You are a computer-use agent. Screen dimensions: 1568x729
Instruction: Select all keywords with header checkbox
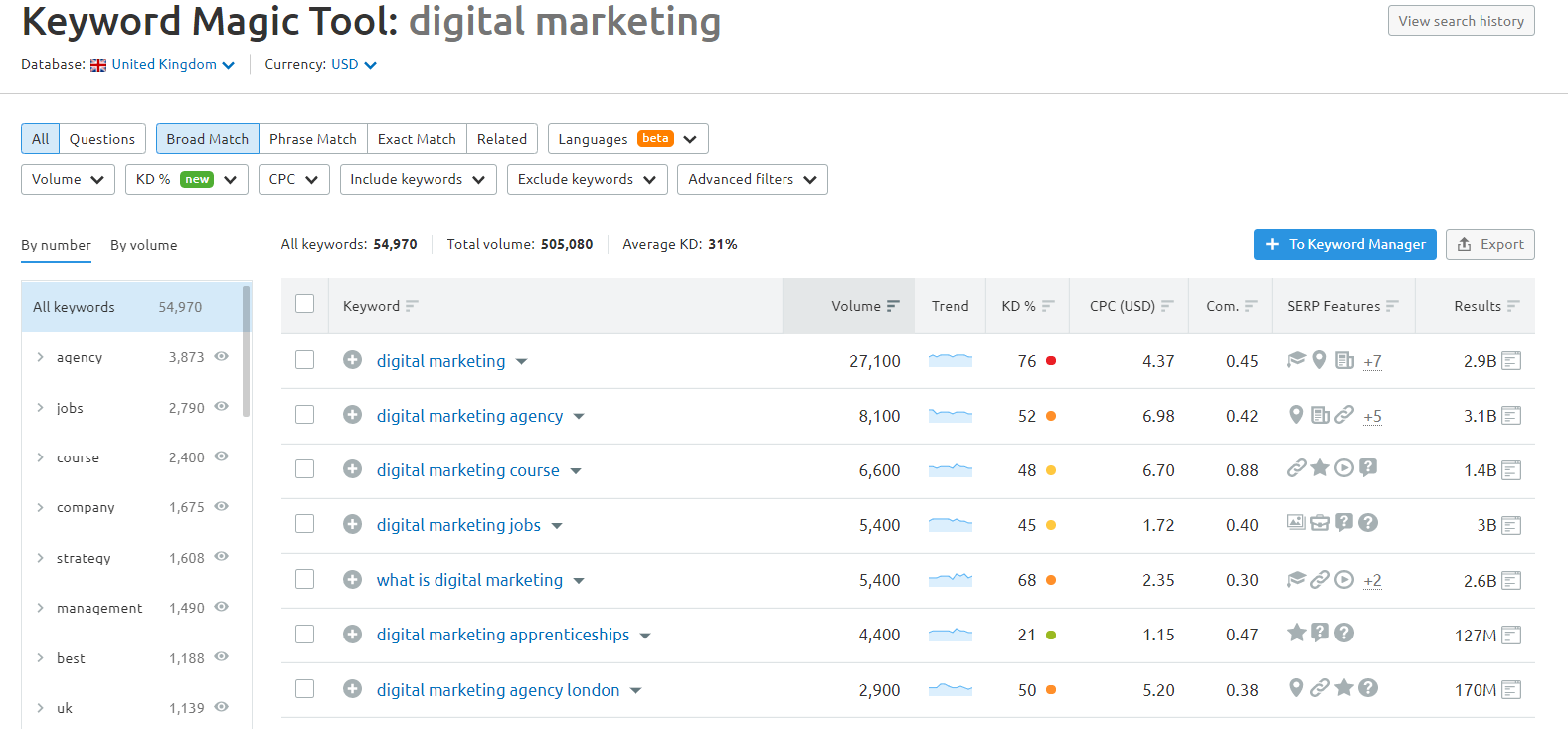coord(305,304)
